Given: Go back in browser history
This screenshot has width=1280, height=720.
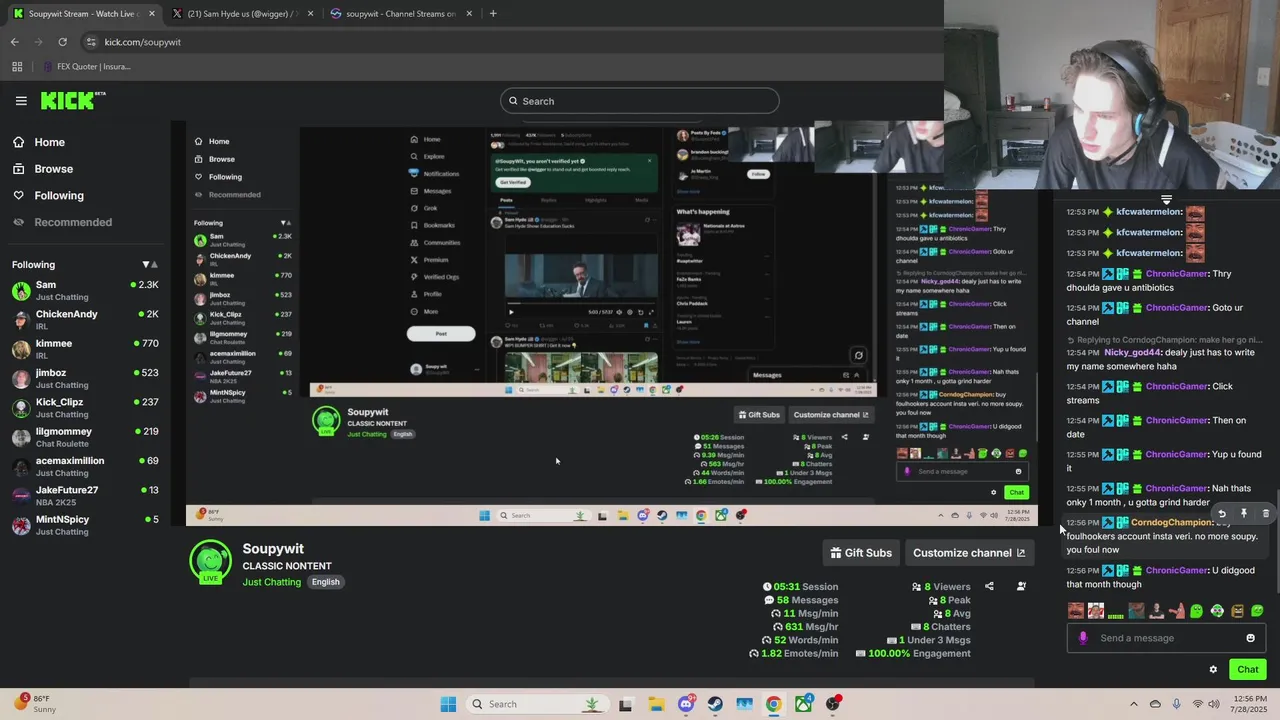Looking at the screenshot, I should [x=14, y=42].
